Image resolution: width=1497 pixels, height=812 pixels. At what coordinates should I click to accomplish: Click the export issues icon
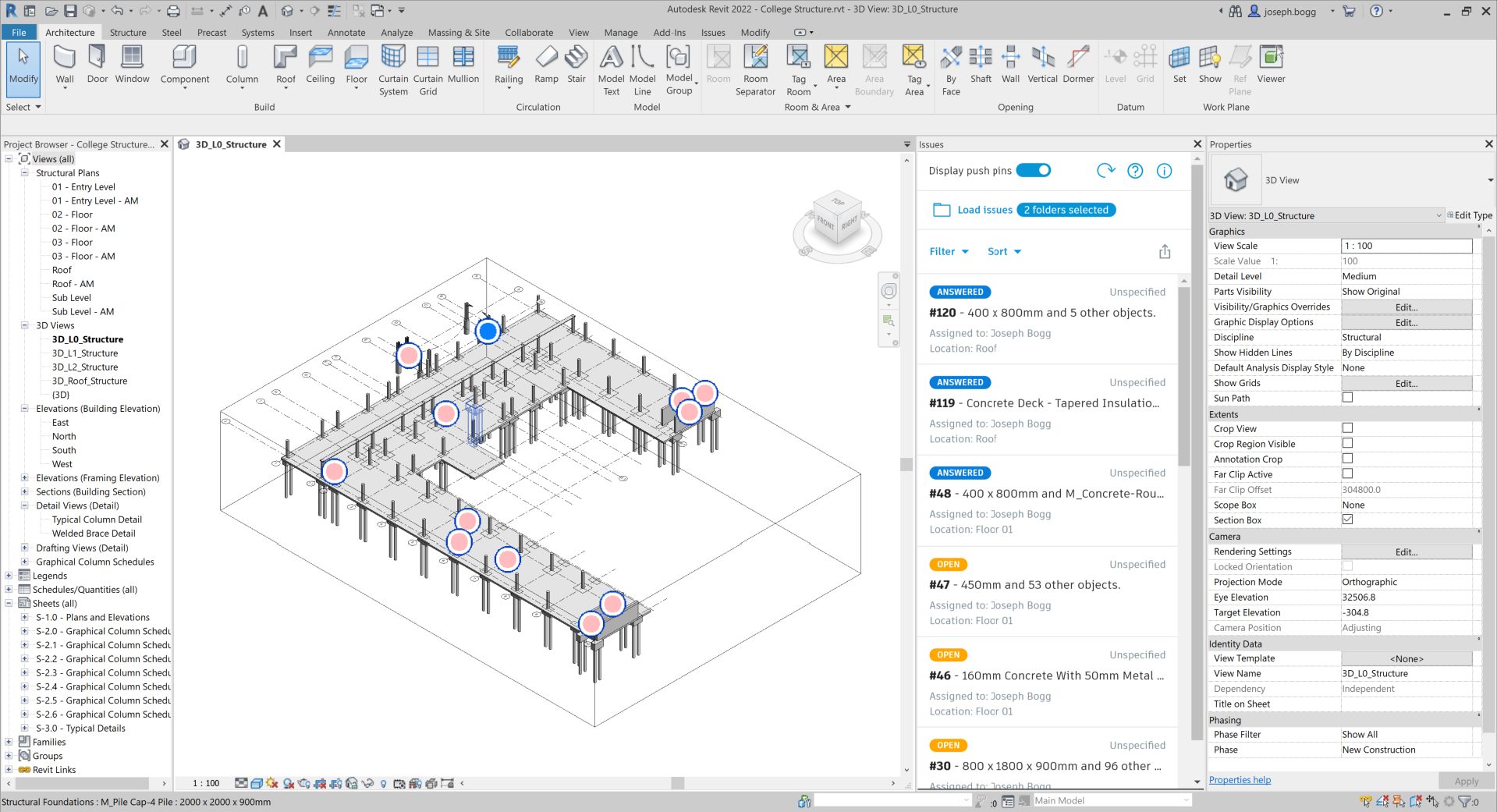coord(1165,252)
